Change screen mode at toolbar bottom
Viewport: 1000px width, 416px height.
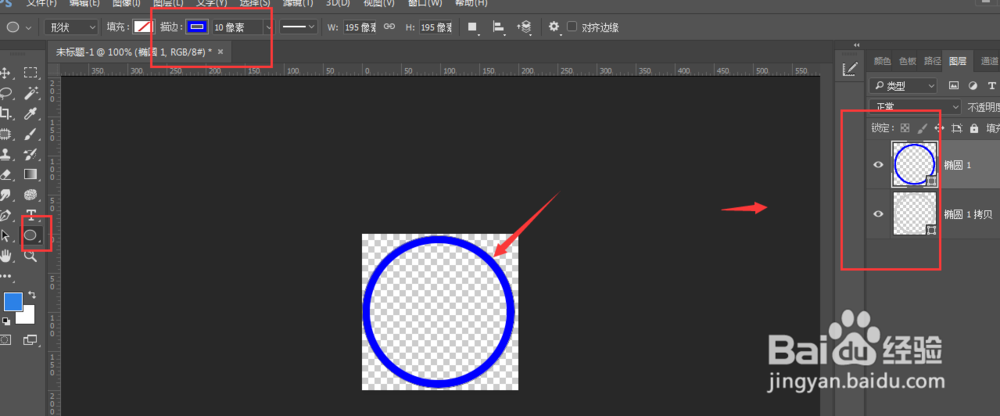30,340
